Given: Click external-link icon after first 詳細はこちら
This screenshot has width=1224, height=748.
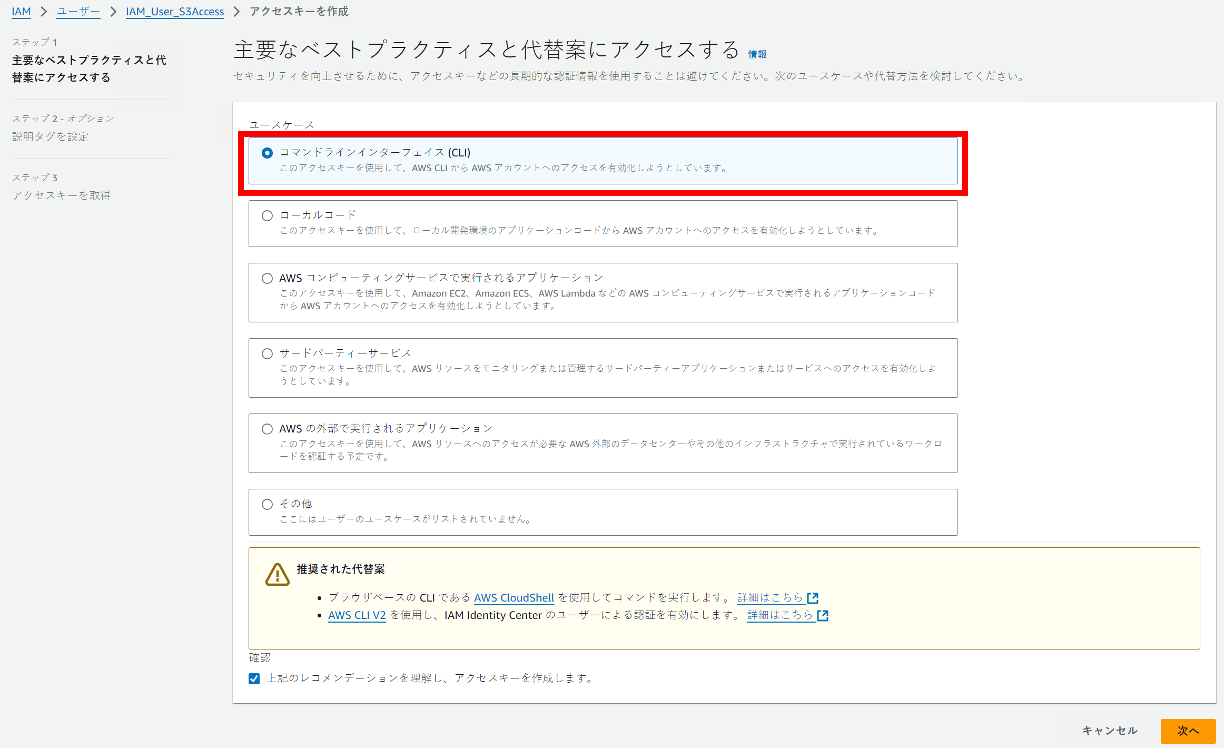Looking at the screenshot, I should [814, 596].
